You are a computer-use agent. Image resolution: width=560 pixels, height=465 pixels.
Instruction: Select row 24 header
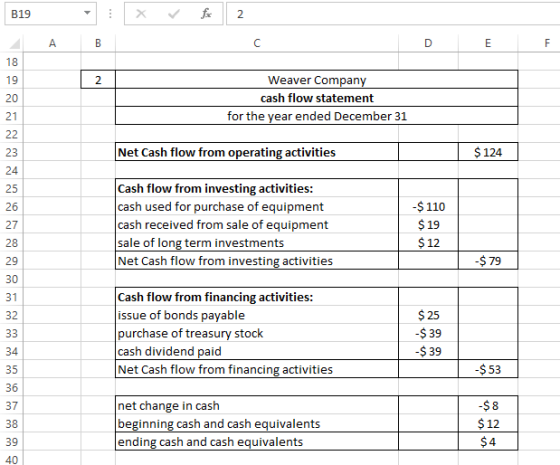coord(12,170)
